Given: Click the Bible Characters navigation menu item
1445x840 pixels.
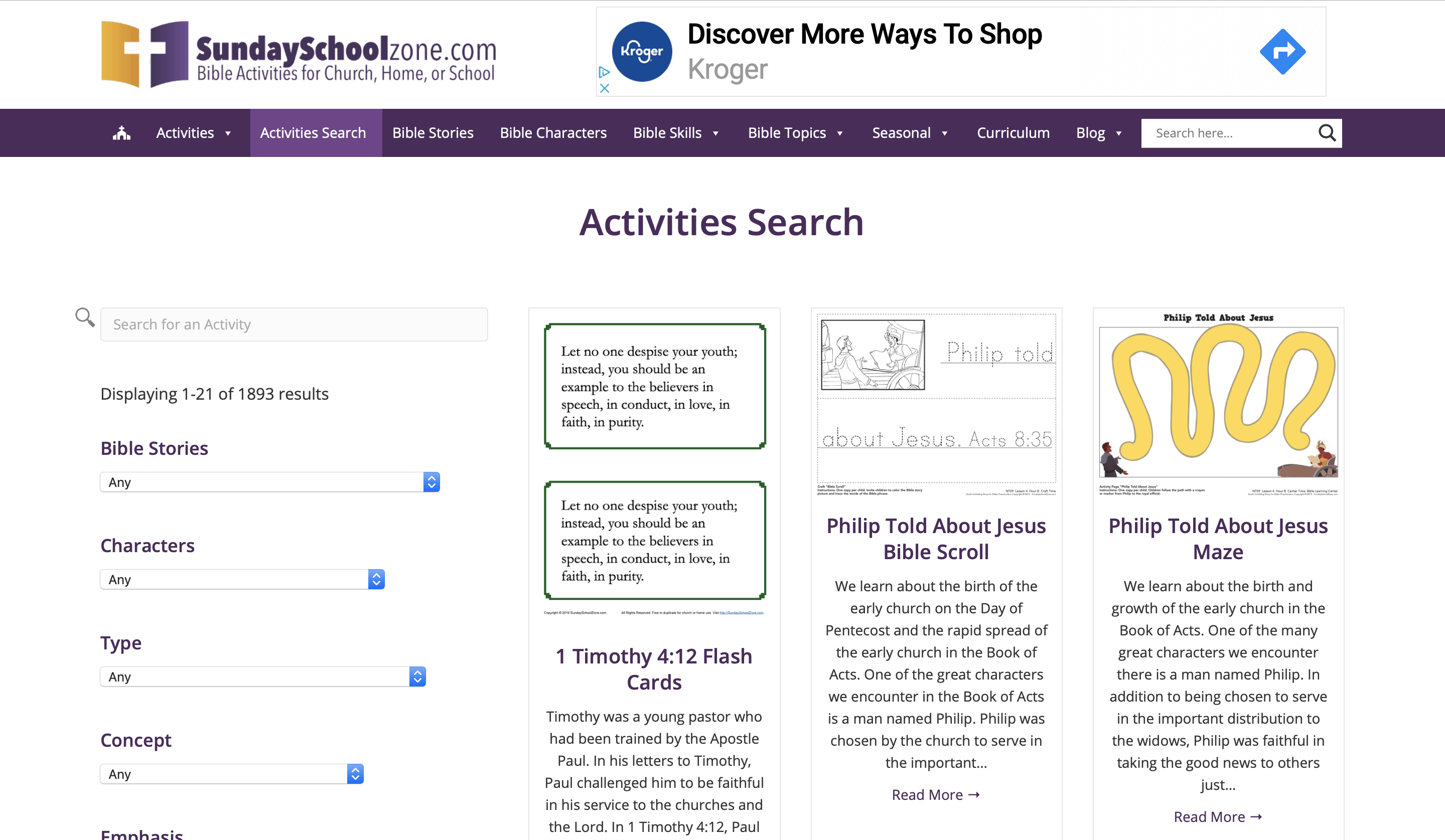Looking at the screenshot, I should (553, 132).
